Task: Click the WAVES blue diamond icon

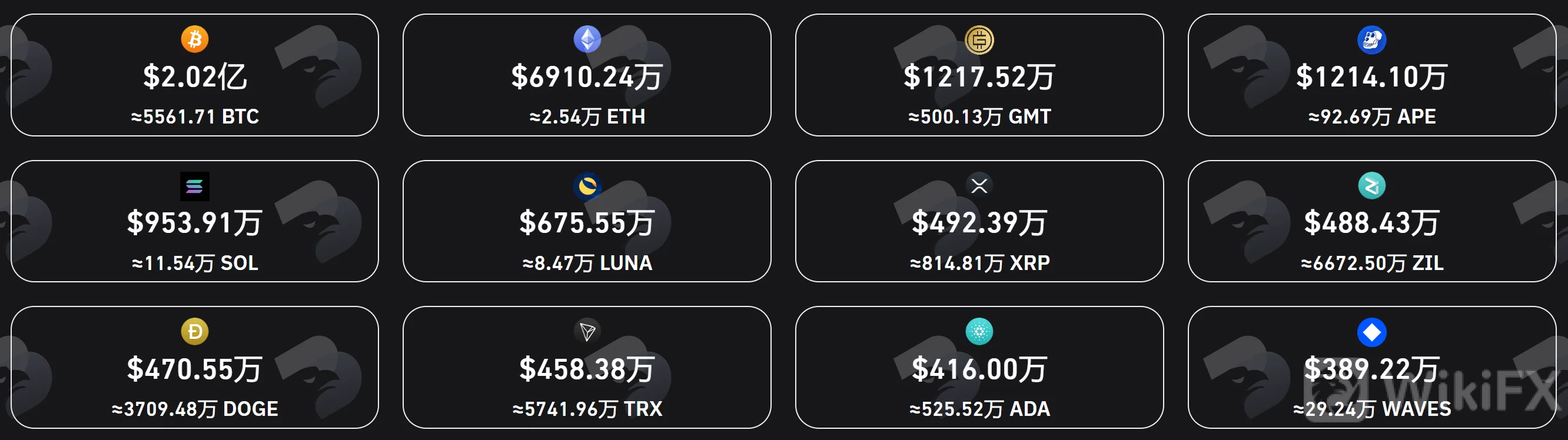Action: coord(1372,332)
